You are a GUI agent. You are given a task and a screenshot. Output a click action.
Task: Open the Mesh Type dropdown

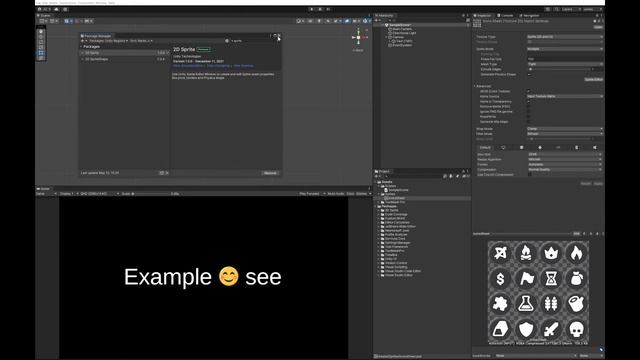(x=565, y=64)
